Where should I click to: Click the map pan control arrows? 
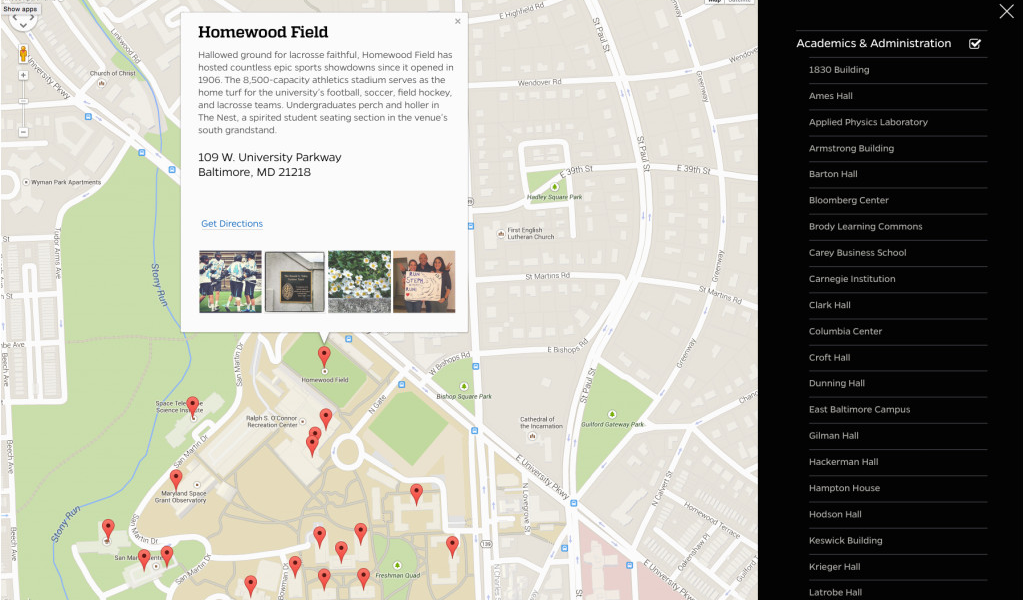tap(23, 21)
